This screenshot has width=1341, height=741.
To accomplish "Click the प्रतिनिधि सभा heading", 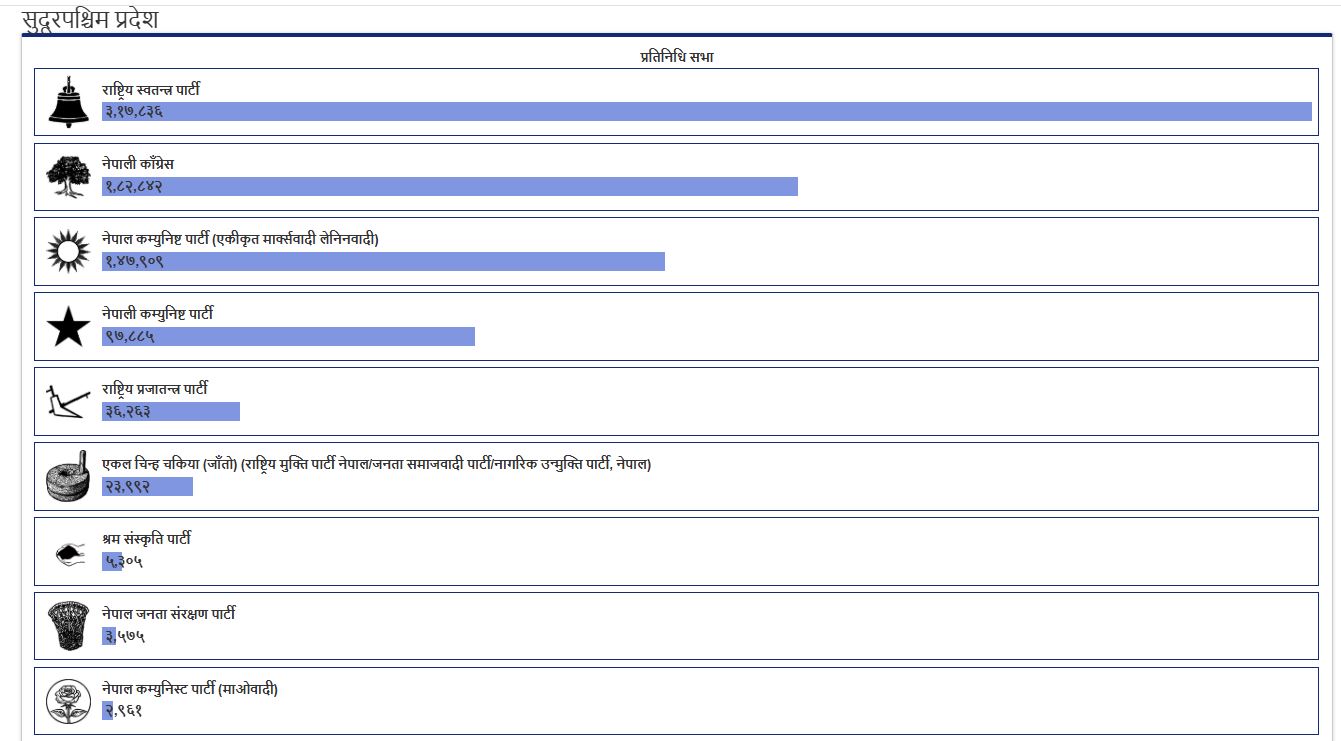I will coord(676,57).
